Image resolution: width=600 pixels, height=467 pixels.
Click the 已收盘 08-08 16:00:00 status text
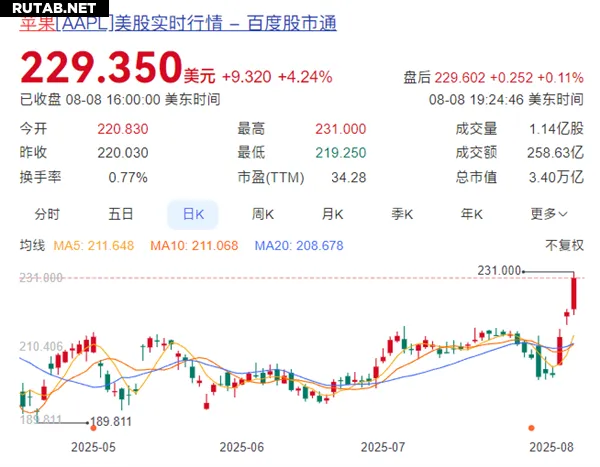tap(120, 100)
